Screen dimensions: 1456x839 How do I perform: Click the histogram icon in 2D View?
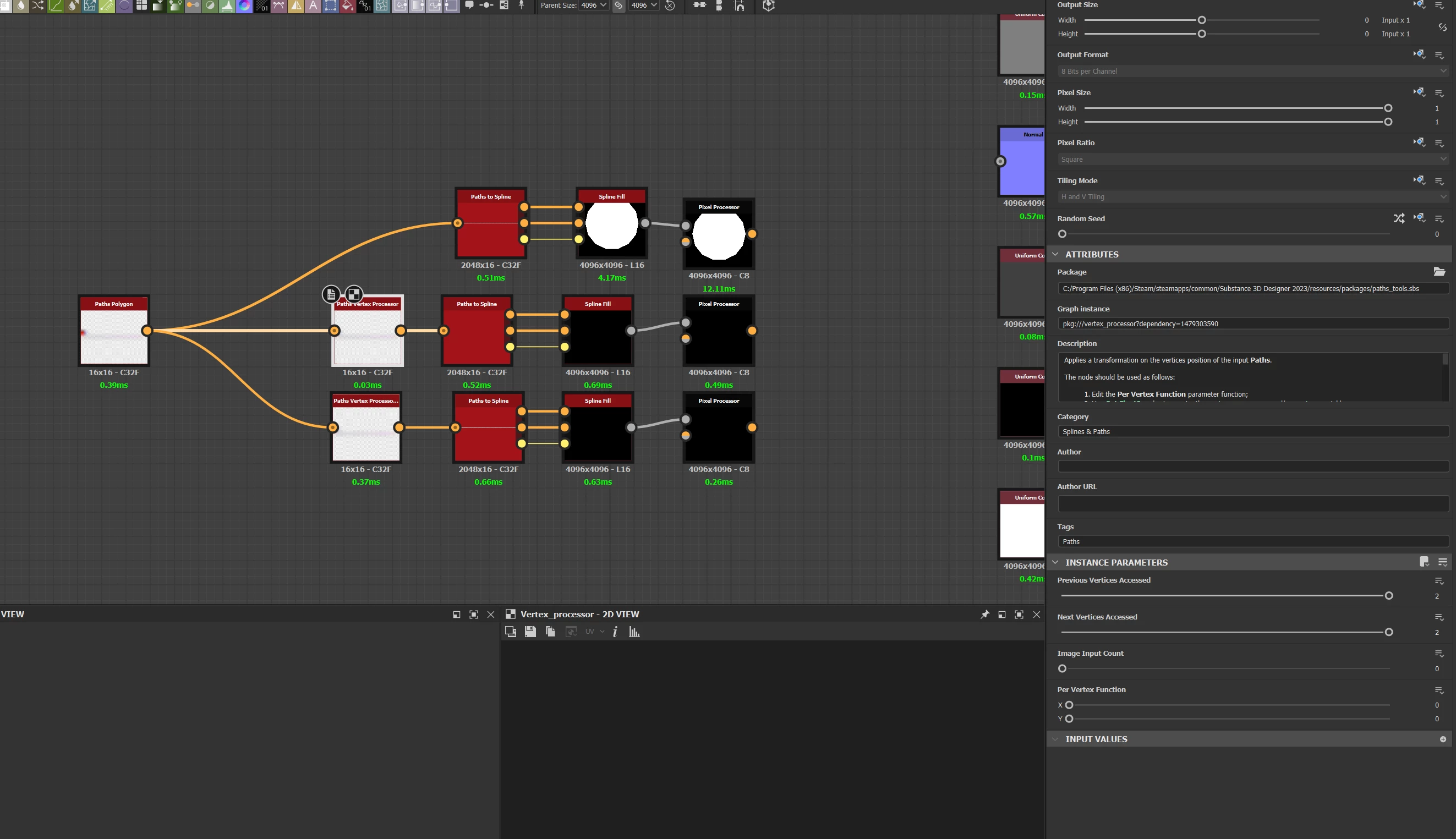click(x=634, y=632)
